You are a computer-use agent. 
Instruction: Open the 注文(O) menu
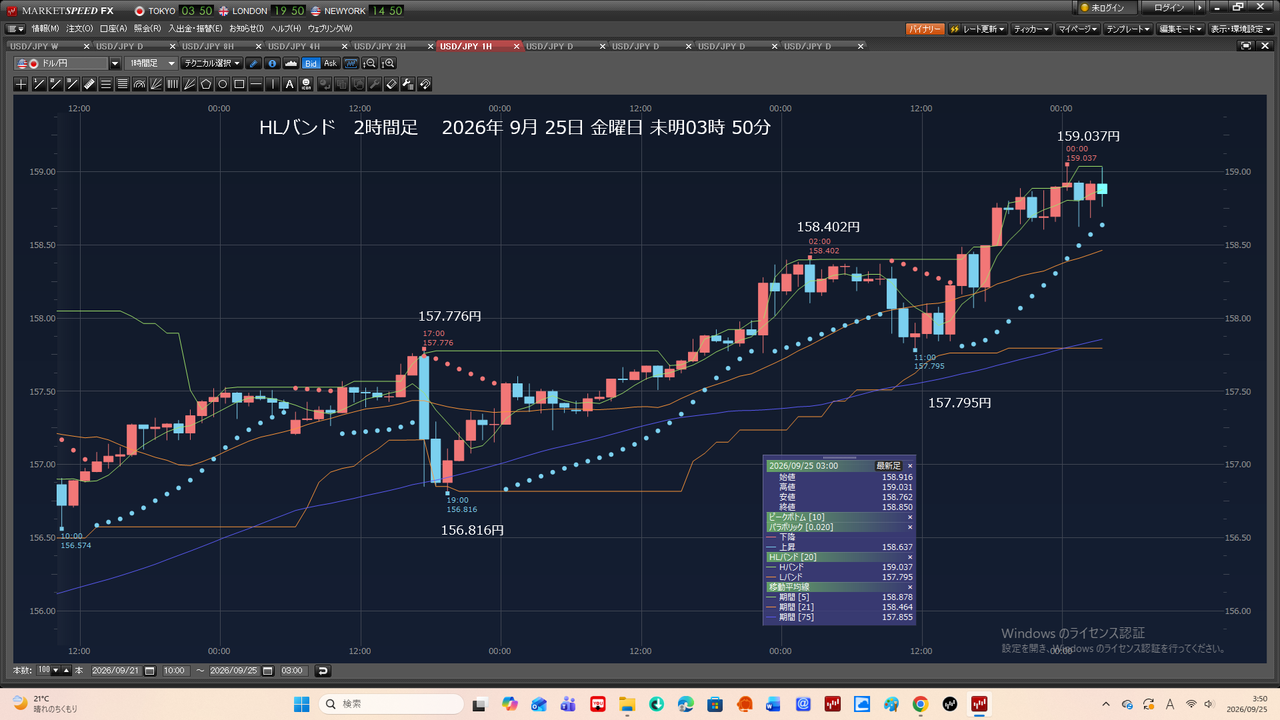click(80, 29)
